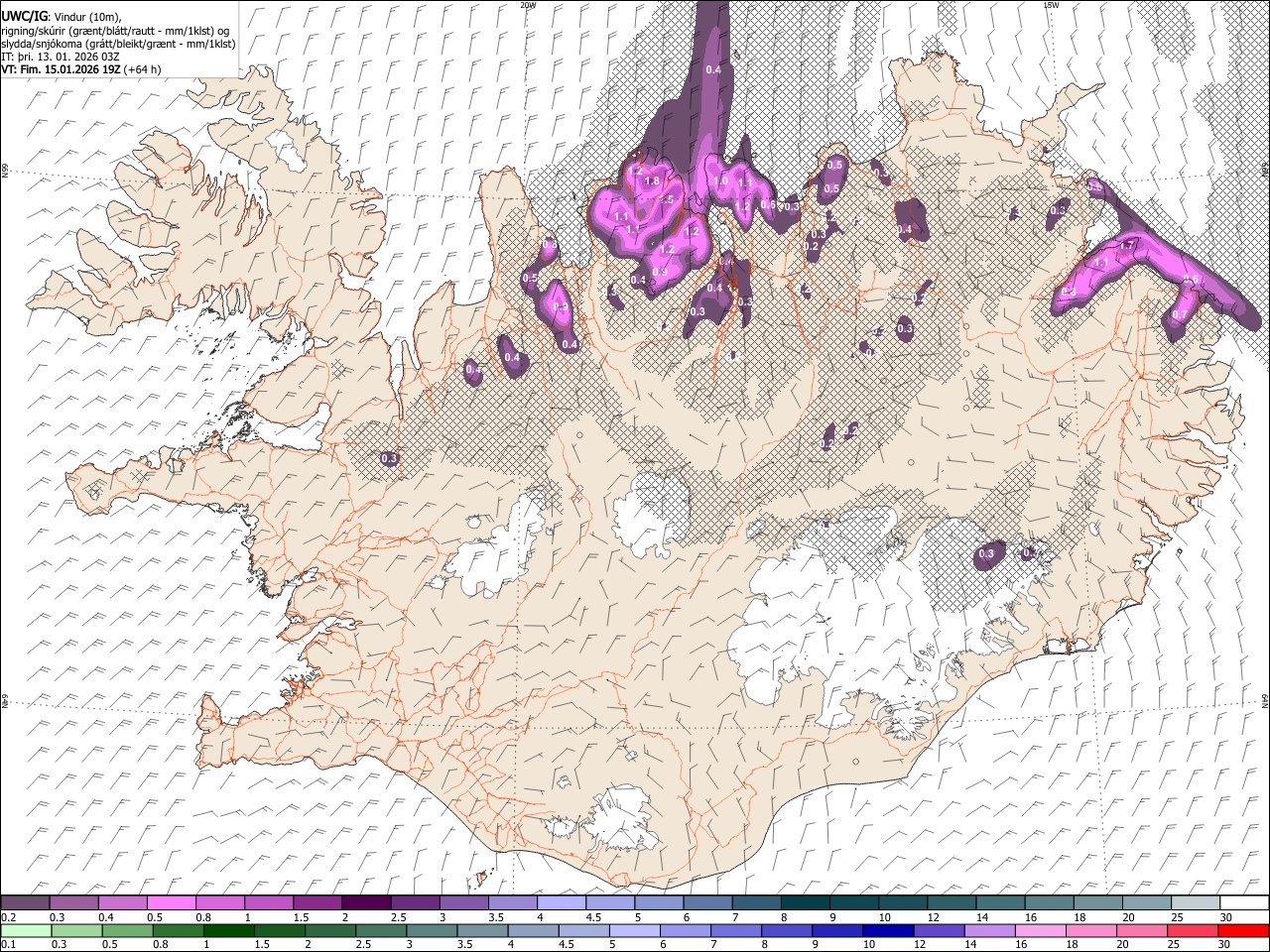The height and width of the screenshot is (952, 1270).
Task: Click the bright red 30 mm rain legend swatch
Action: click(x=1243, y=930)
